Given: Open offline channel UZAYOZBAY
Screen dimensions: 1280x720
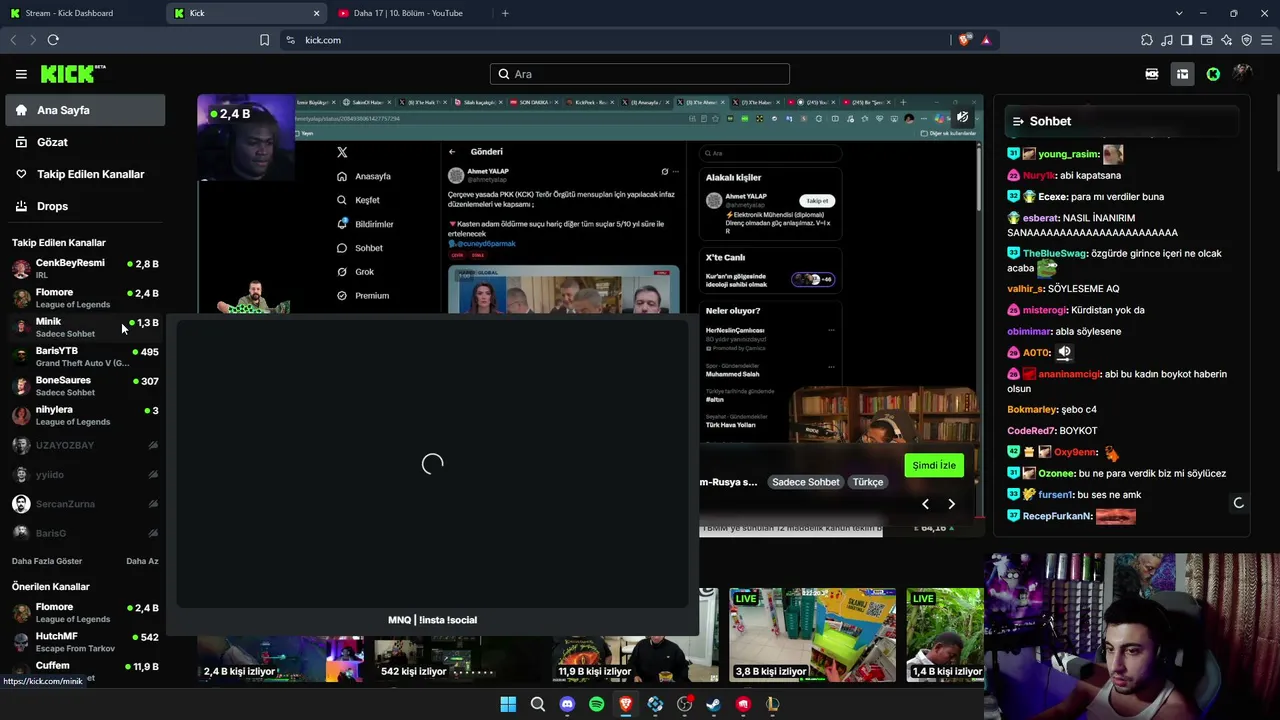Looking at the screenshot, I should click(84, 445).
